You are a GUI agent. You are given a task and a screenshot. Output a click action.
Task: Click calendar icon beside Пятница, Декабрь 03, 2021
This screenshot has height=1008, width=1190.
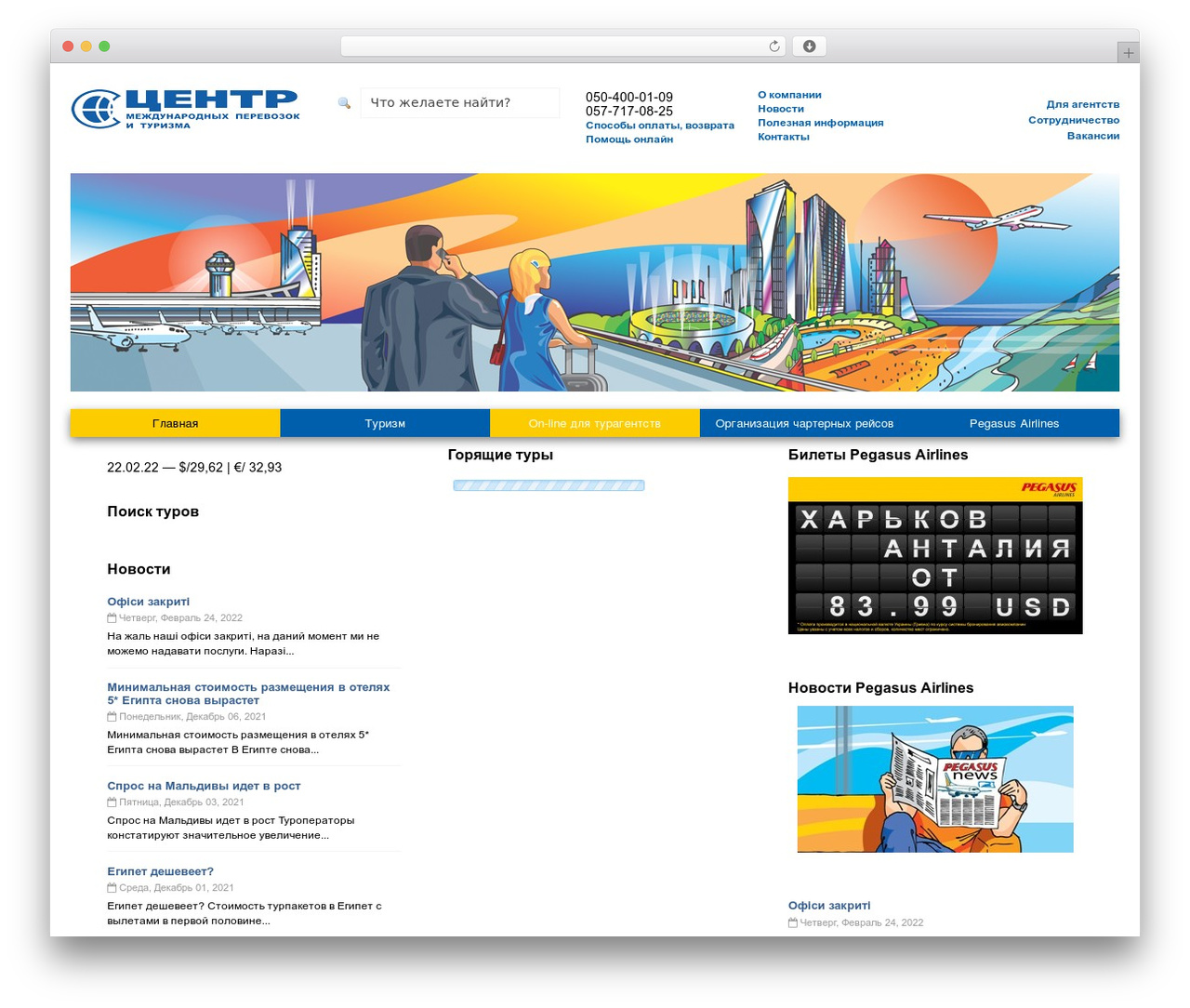[x=112, y=802]
